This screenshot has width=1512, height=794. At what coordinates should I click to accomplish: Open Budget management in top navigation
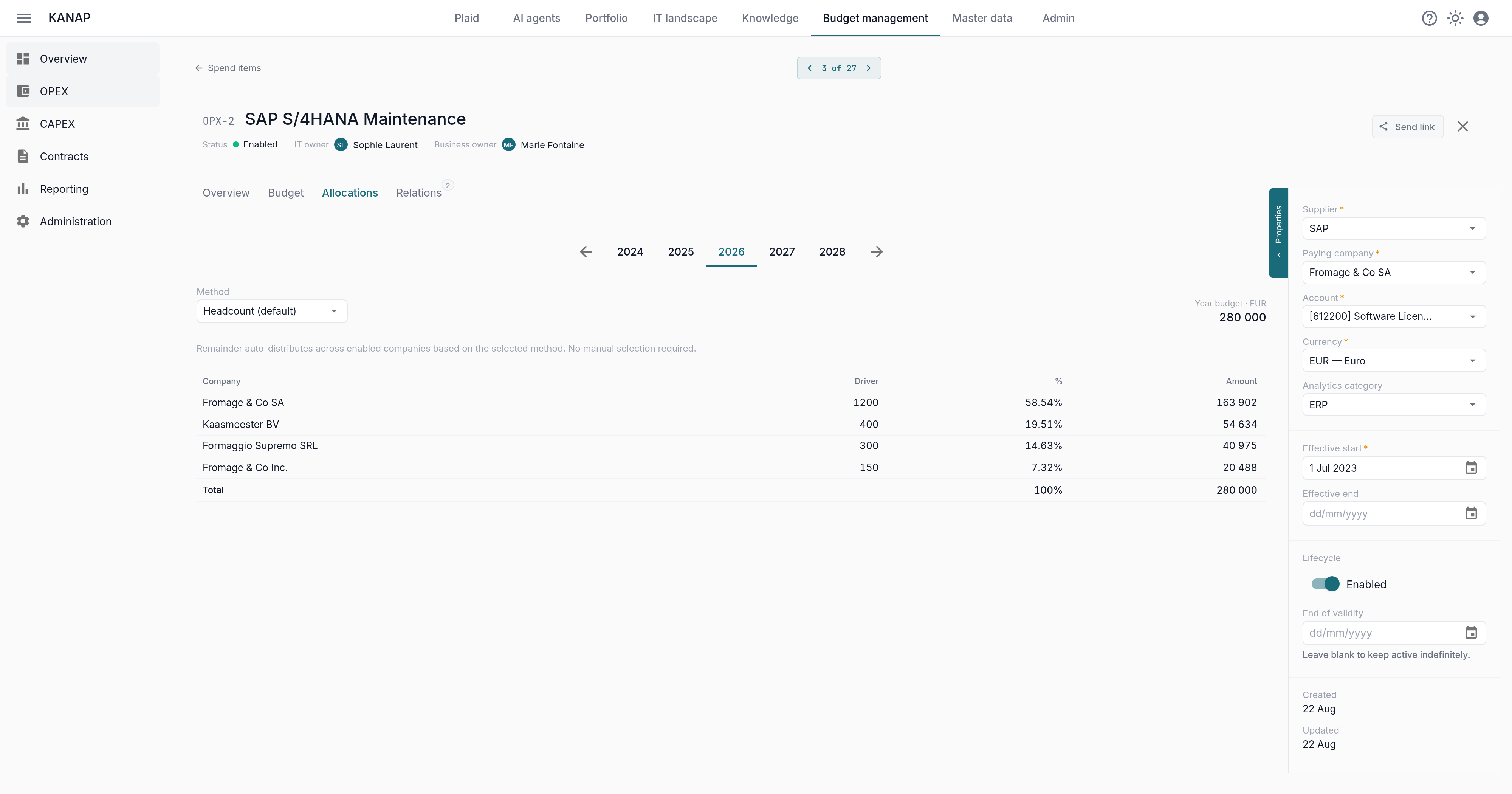coord(875,18)
